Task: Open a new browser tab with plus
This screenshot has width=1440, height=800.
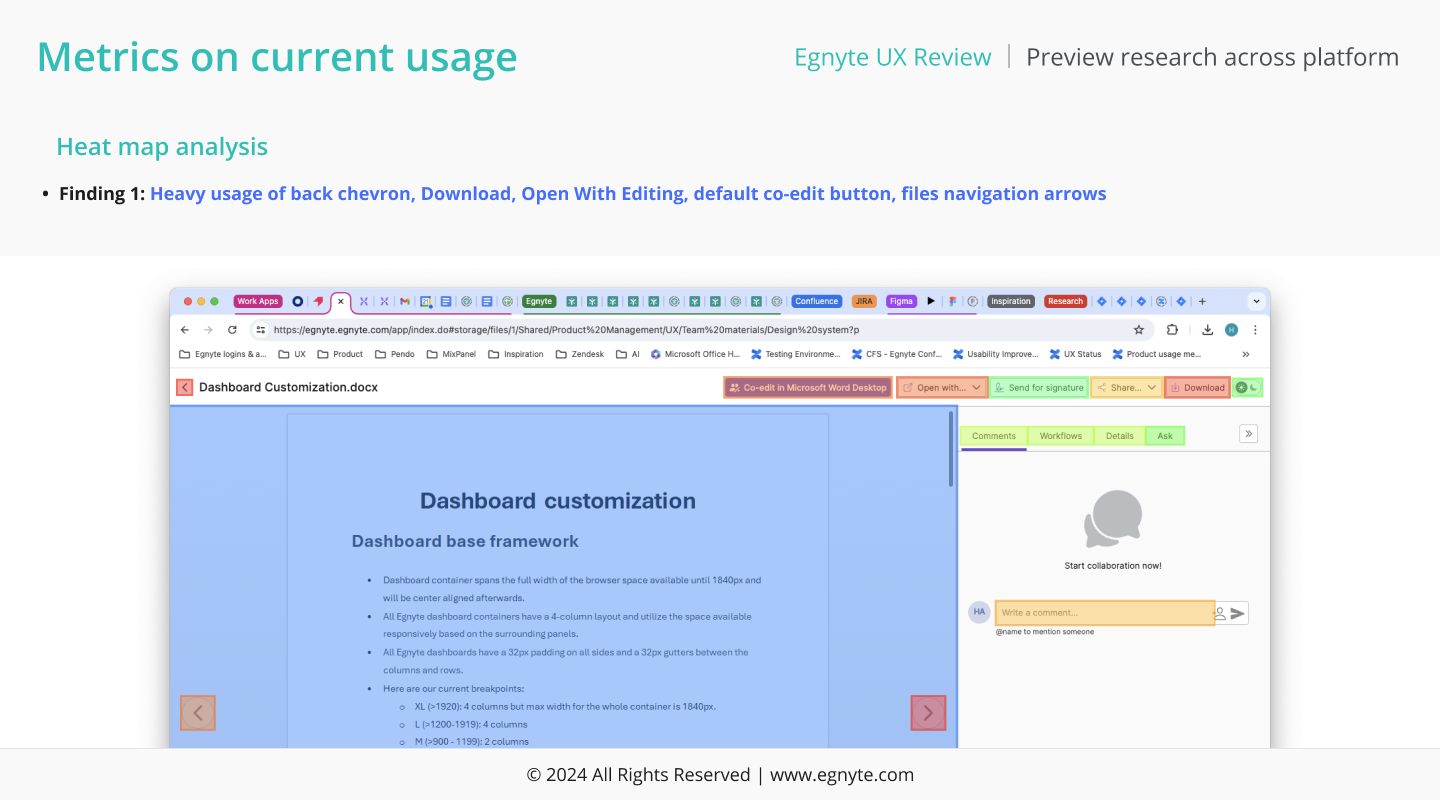Action: coord(1202,301)
